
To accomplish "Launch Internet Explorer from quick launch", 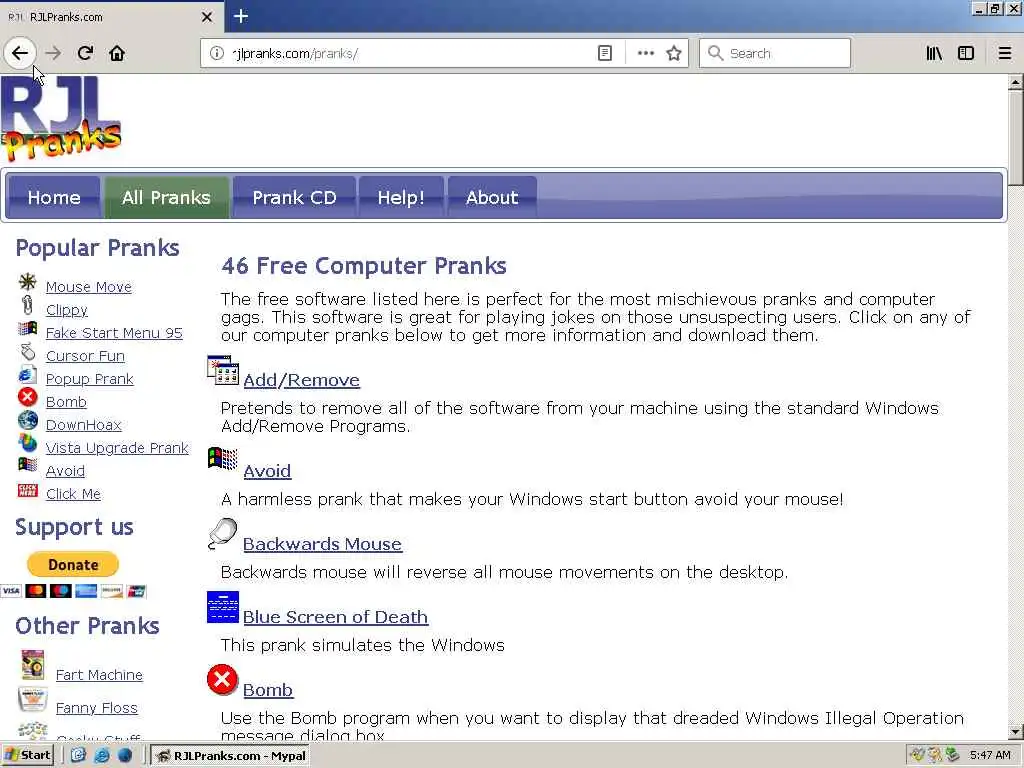I will click(x=101, y=756).
